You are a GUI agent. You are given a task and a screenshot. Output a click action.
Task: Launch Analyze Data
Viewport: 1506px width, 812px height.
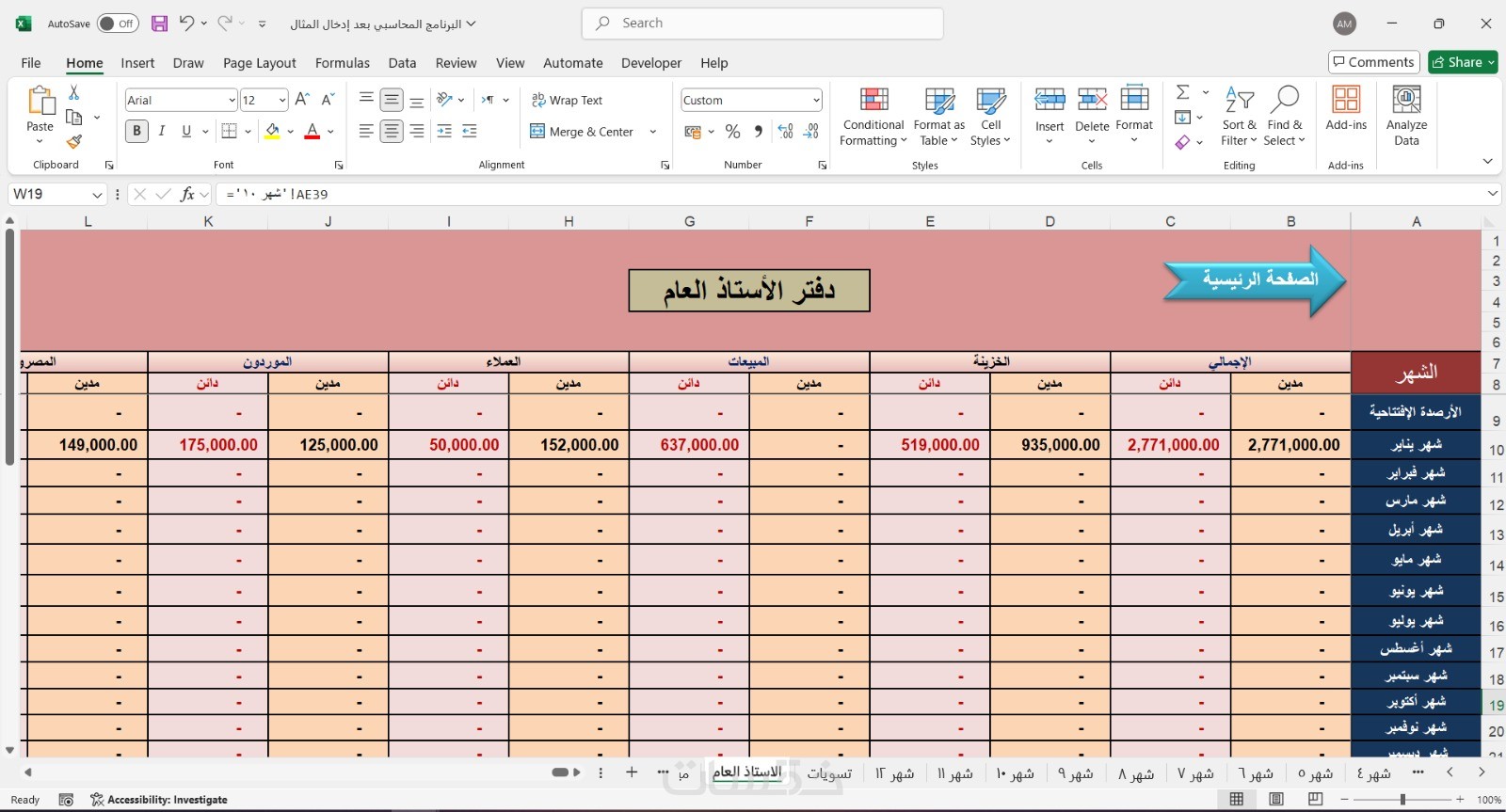pyautogui.click(x=1406, y=117)
